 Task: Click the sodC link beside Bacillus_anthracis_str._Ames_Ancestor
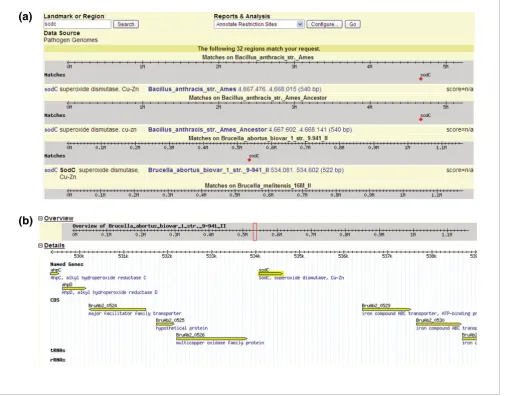[51, 129]
